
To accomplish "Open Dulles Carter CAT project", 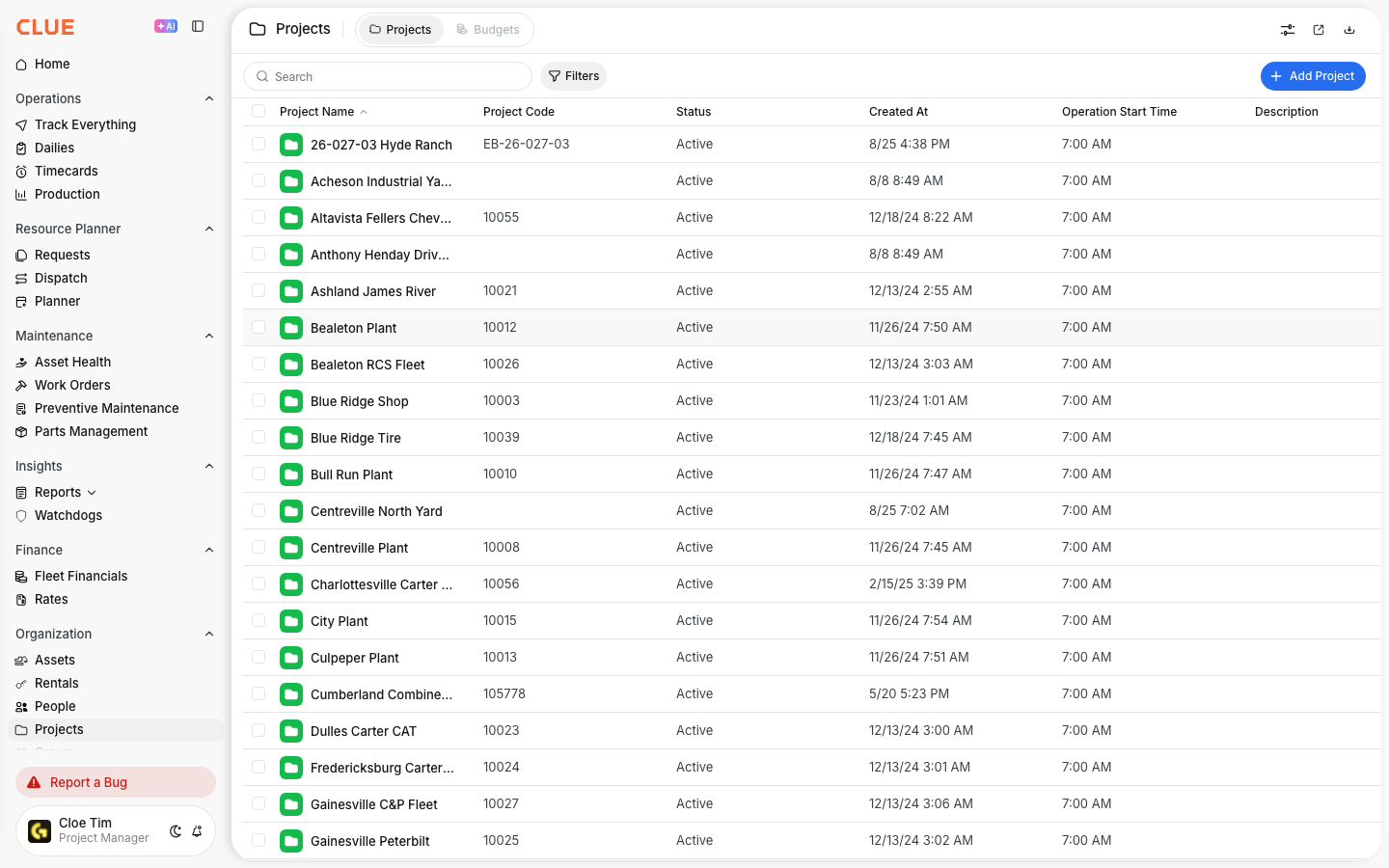I will click(x=364, y=731).
